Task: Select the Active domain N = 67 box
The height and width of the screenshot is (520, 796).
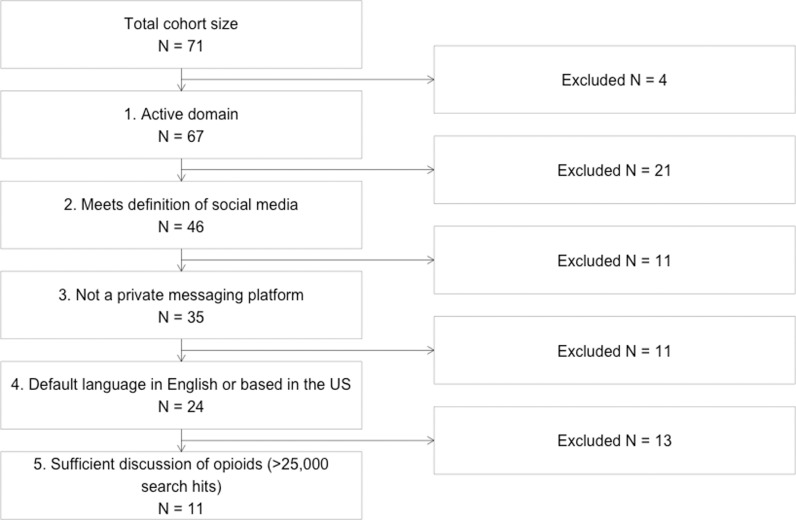Action: [181, 125]
